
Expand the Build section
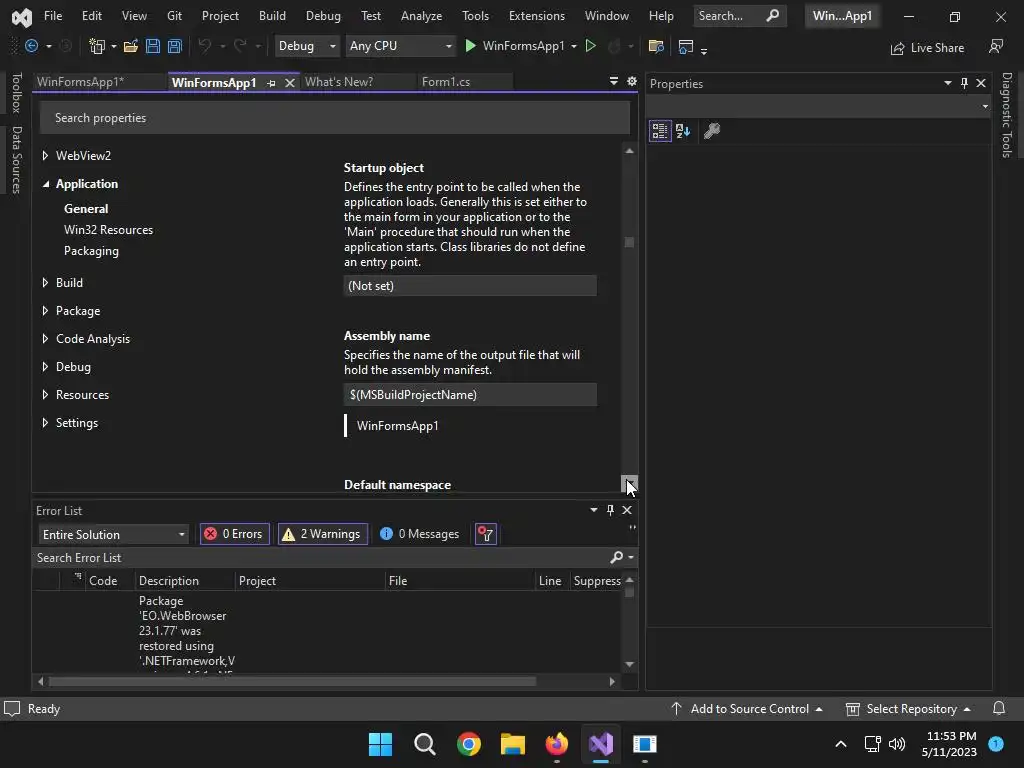[x=45, y=283]
